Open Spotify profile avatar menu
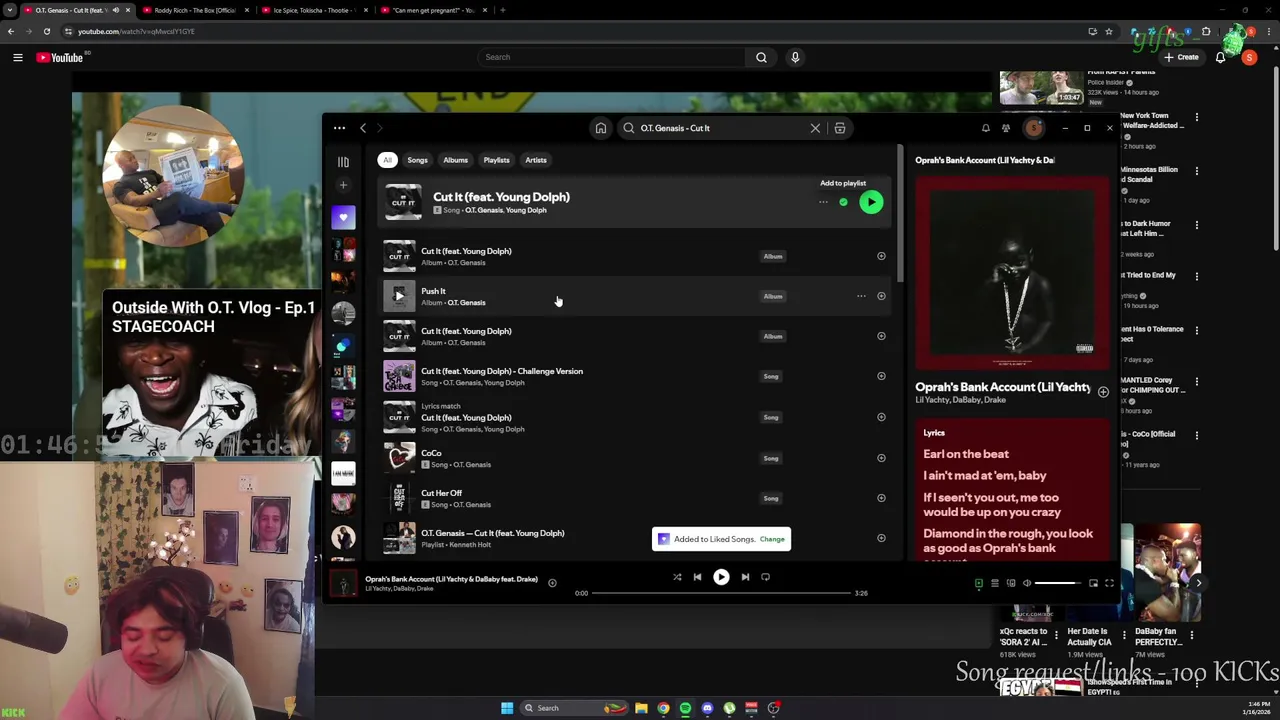Viewport: 1280px width, 720px height. [x=1034, y=128]
